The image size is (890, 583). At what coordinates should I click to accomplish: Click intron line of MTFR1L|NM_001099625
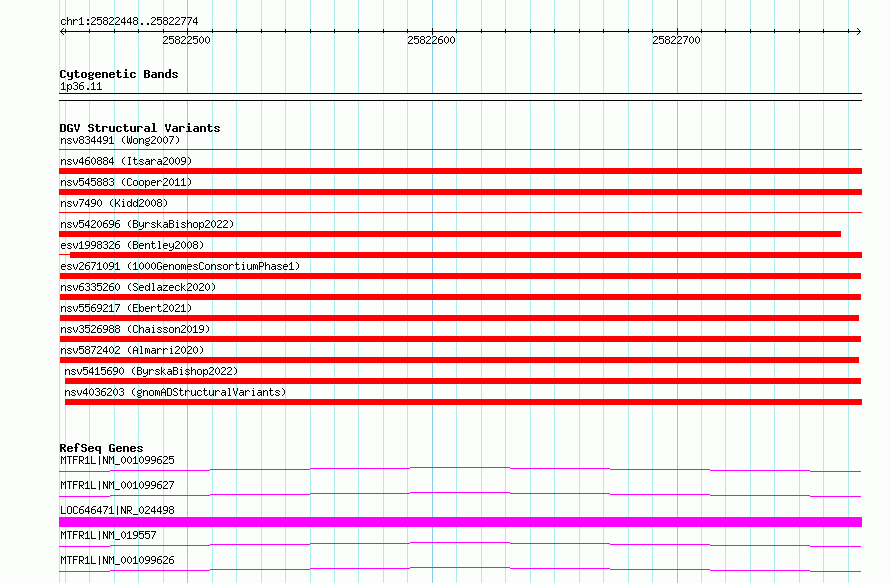click(460, 469)
